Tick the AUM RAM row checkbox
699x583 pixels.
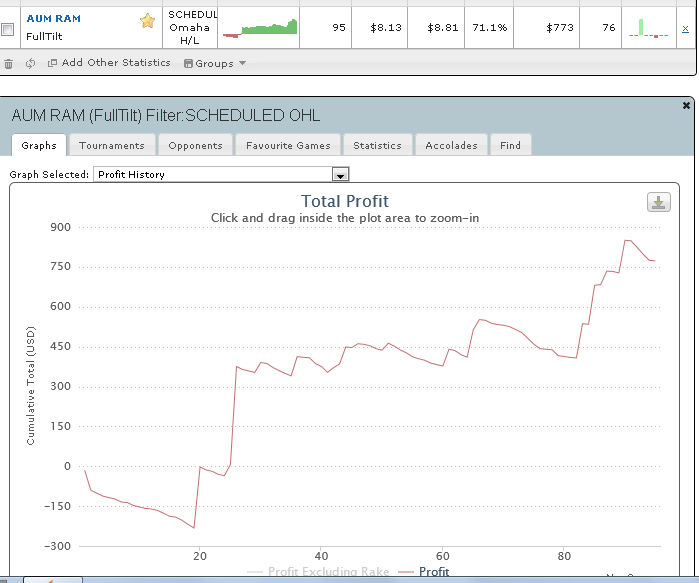point(8,29)
